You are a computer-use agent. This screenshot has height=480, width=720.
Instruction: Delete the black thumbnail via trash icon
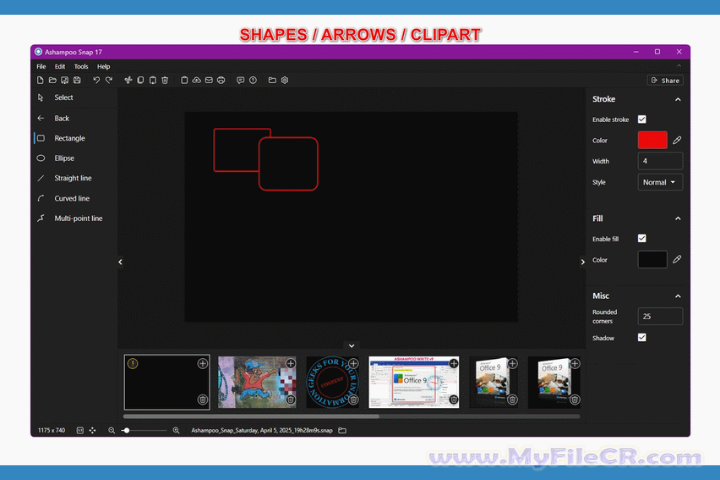tap(202, 400)
